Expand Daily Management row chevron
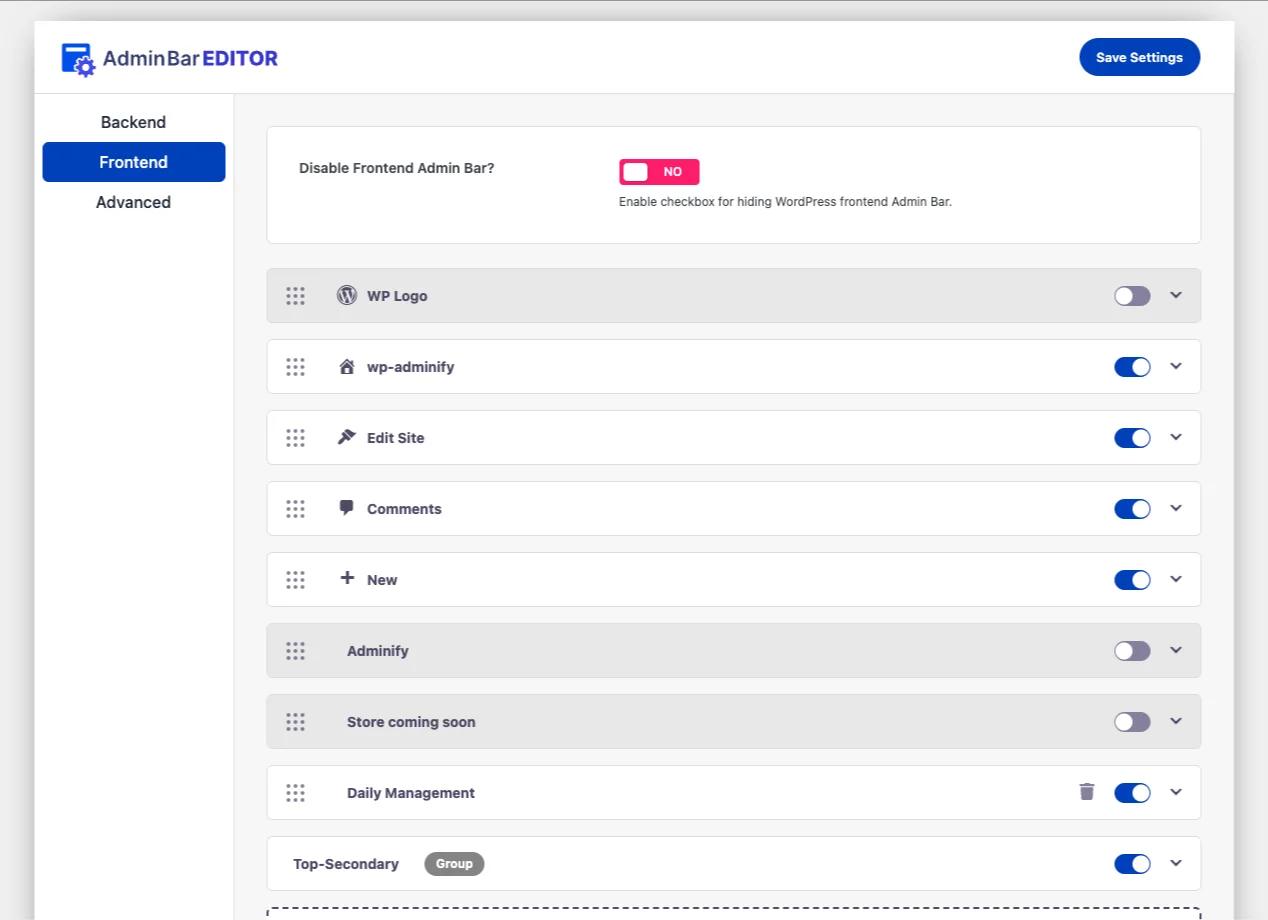1268x920 pixels. click(1176, 792)
